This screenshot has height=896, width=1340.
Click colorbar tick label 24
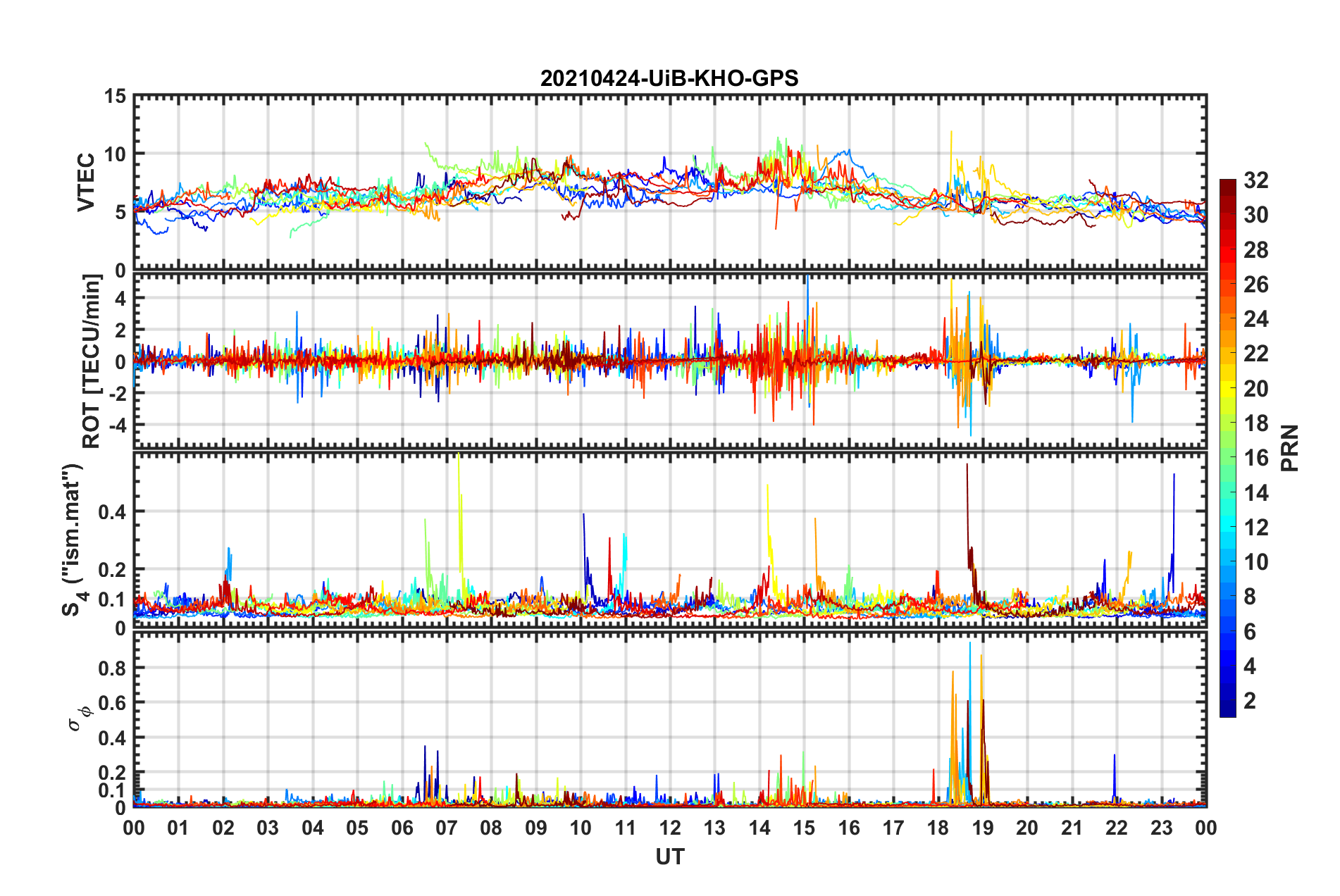[x=1255, y=319]
